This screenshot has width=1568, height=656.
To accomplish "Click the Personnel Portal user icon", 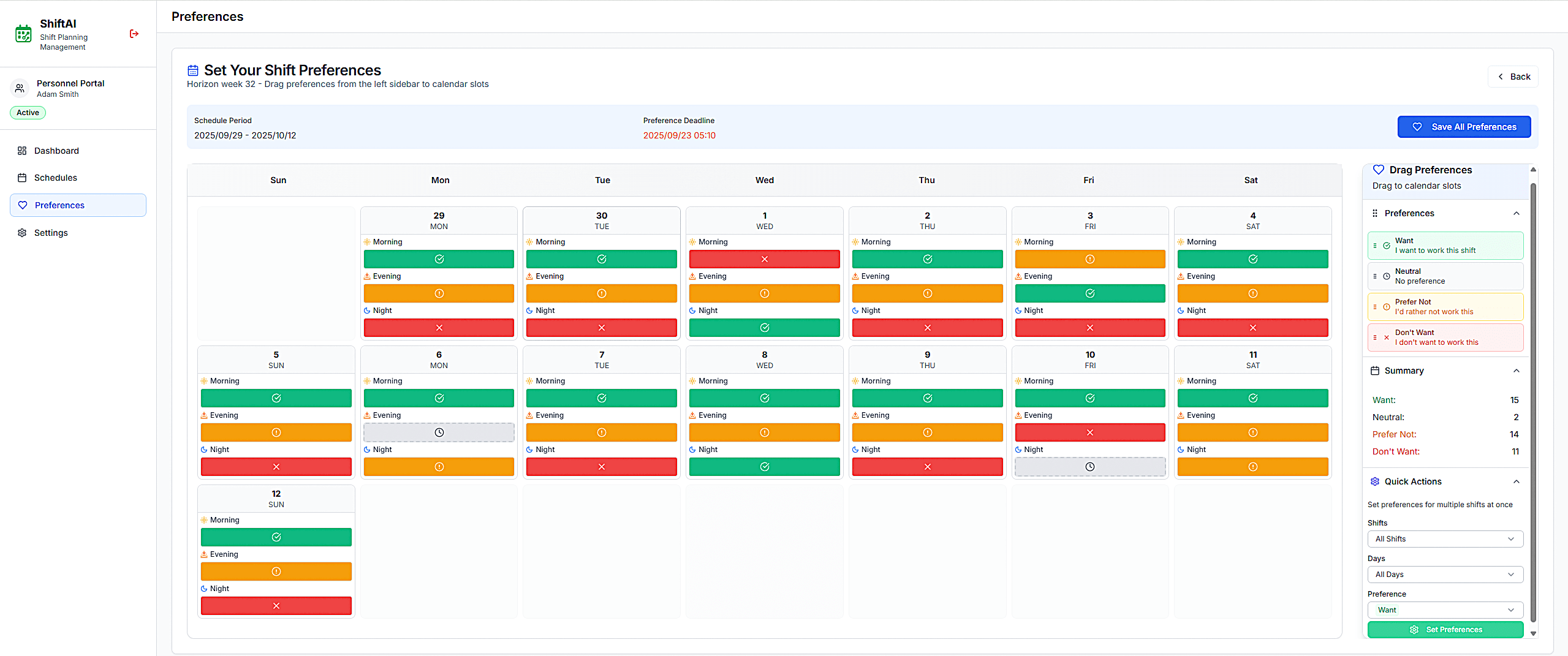I will tap(20, 88).
